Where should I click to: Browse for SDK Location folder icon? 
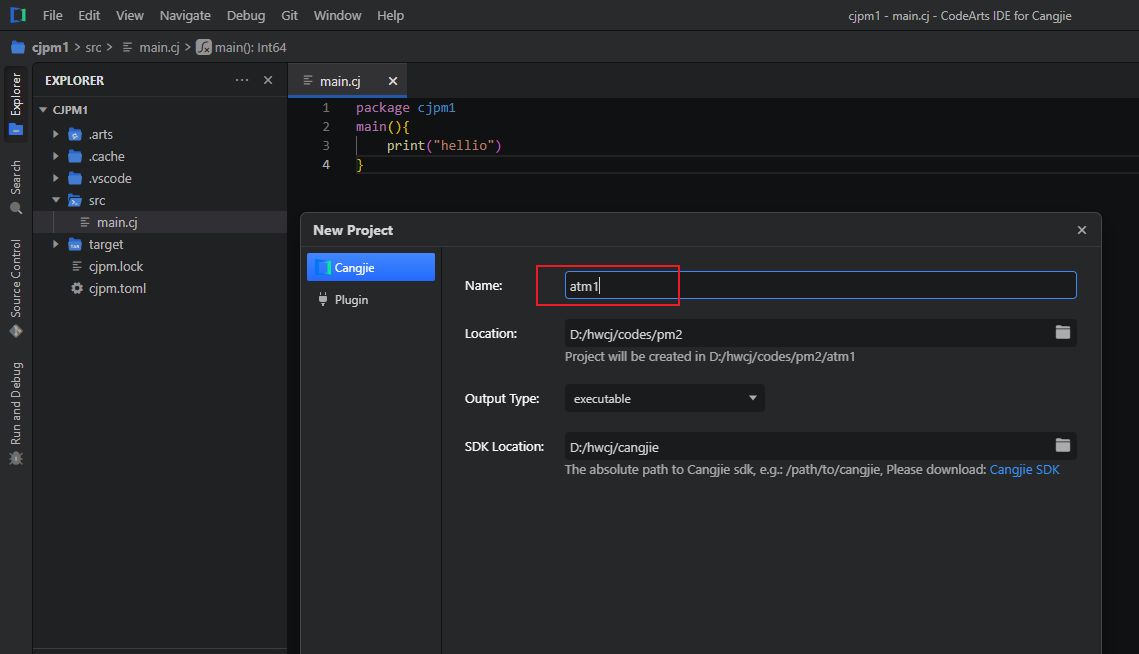[x=1063, y=445]
